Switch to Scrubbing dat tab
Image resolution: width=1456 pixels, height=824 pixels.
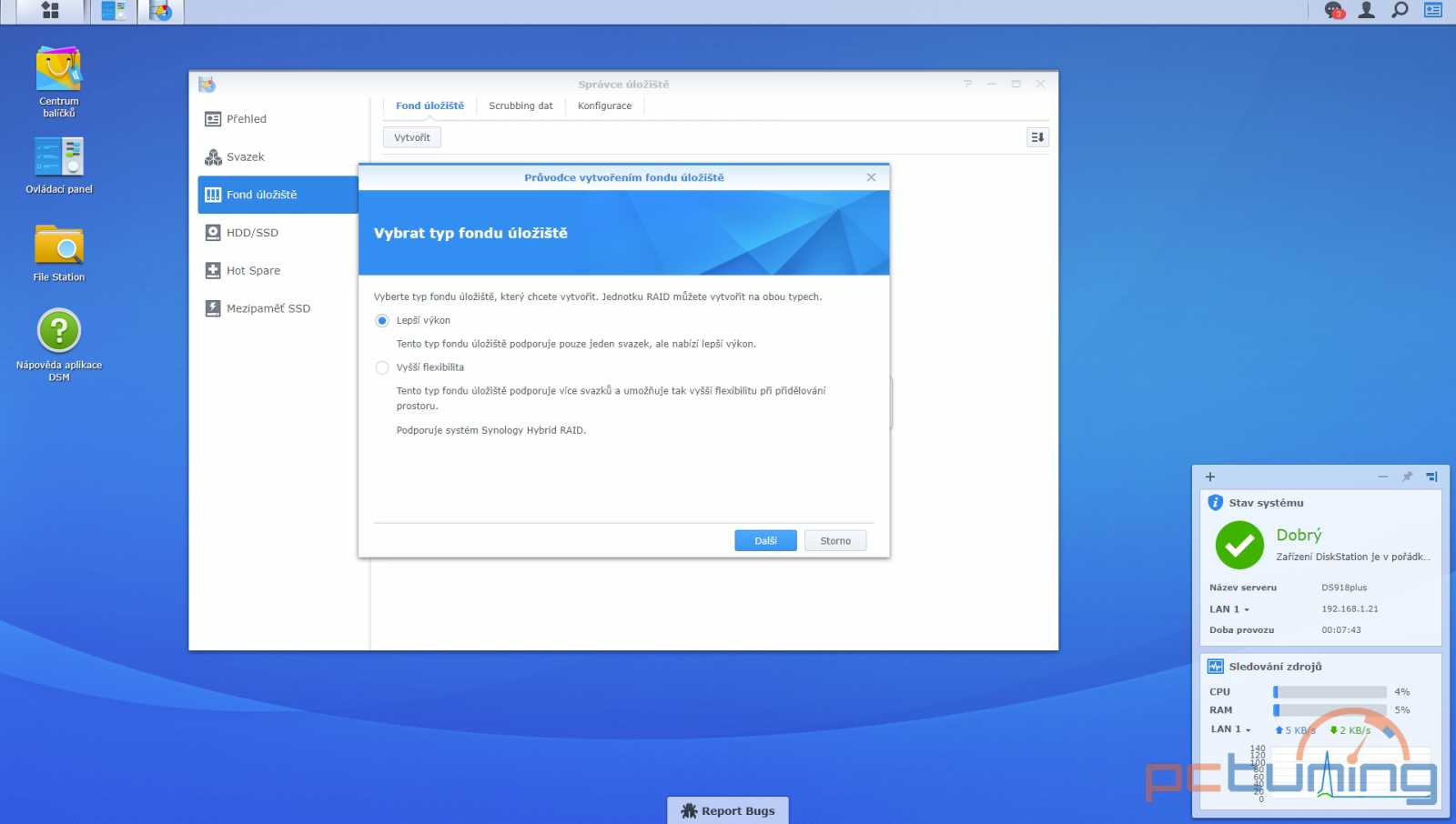click(521, 106)
